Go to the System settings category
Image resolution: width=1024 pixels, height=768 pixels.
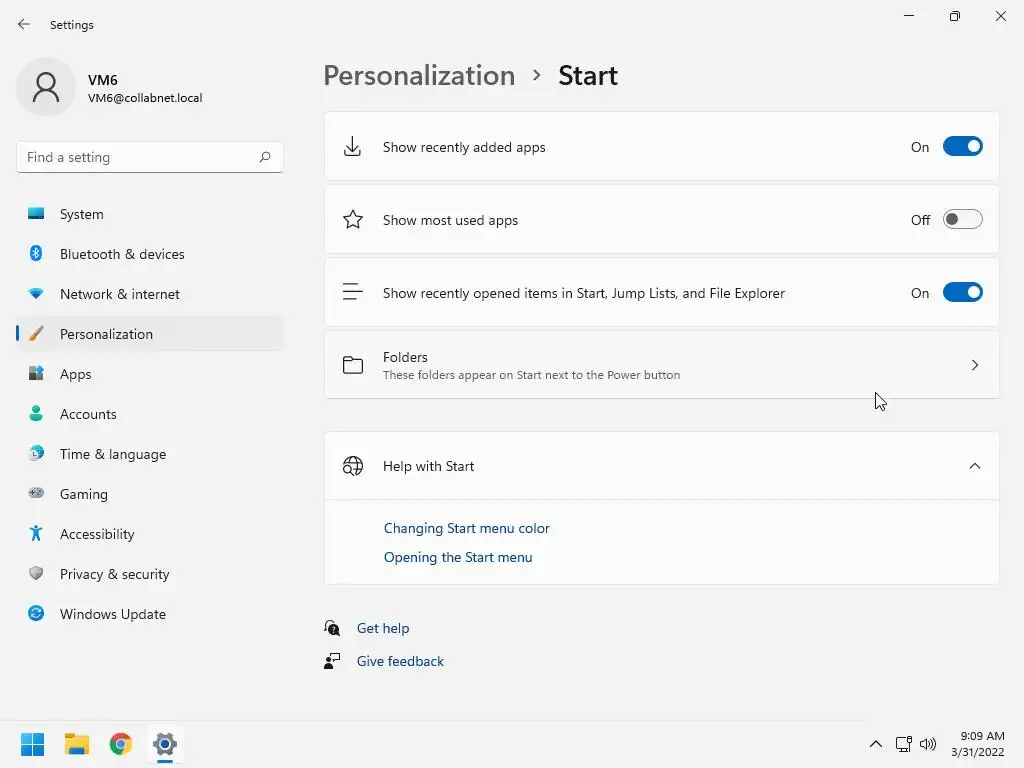[x=81, y=214]
